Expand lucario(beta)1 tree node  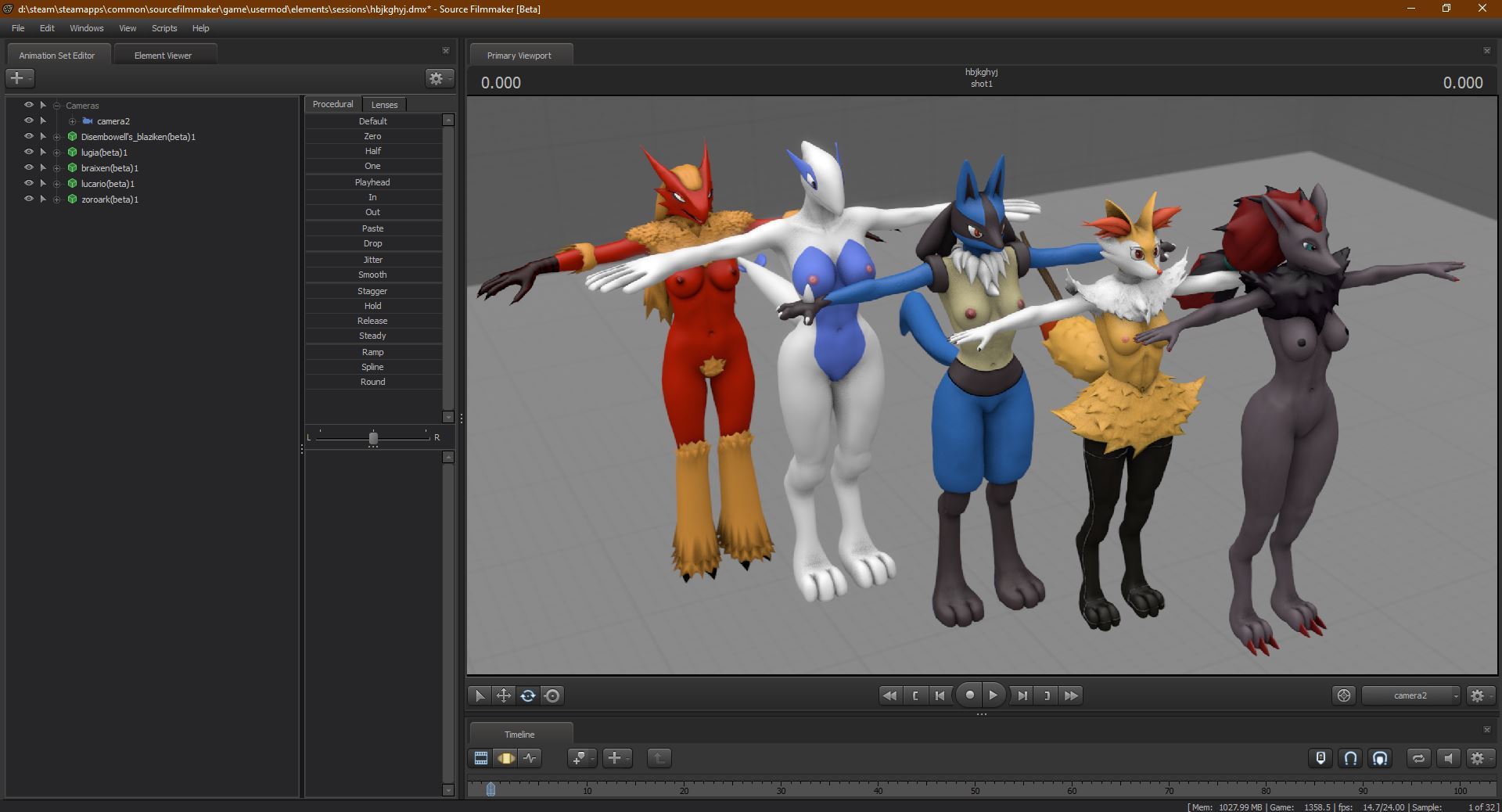pyautogui.click(x=57, y=184)
